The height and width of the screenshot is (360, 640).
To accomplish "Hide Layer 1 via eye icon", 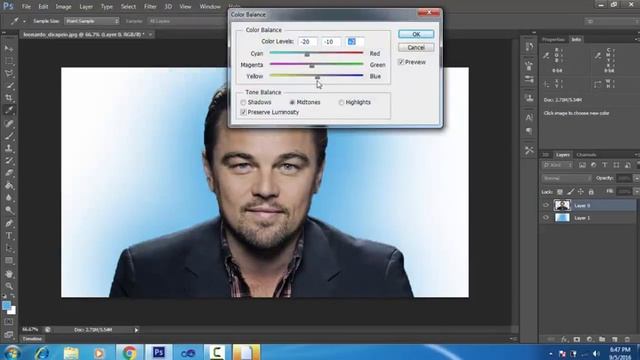I will [x=546, y=218].
